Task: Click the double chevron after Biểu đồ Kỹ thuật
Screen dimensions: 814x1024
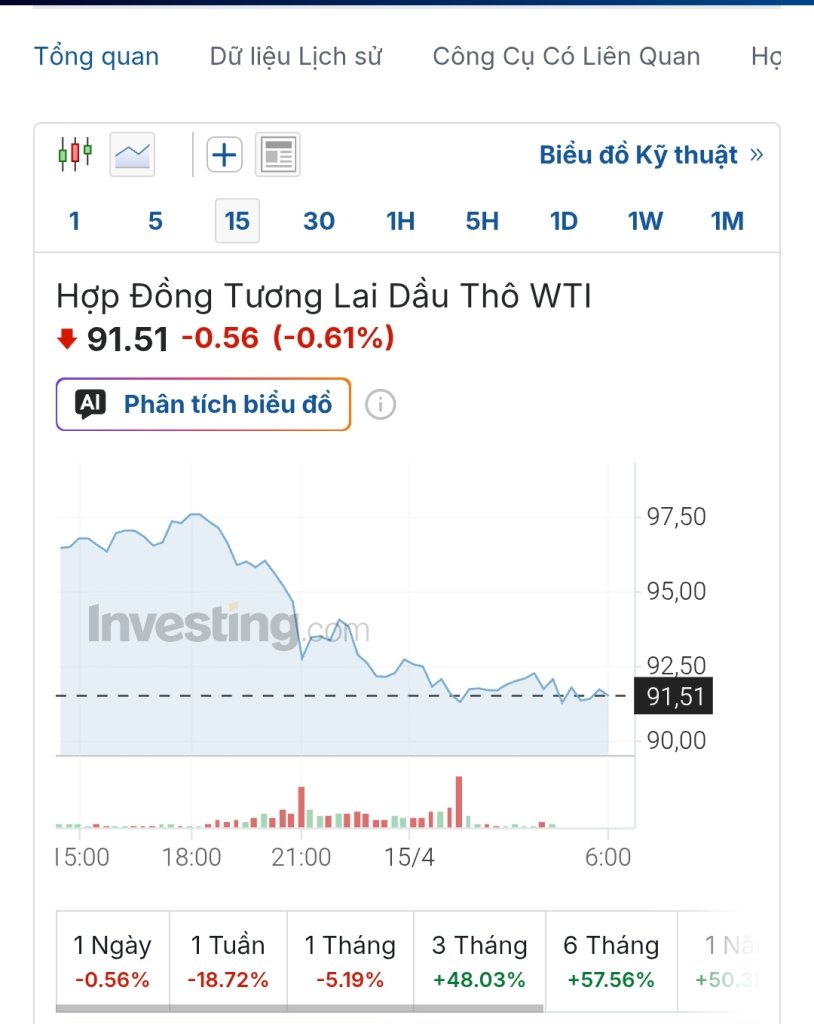Action: pyautogui.click(x=757, y=155)
